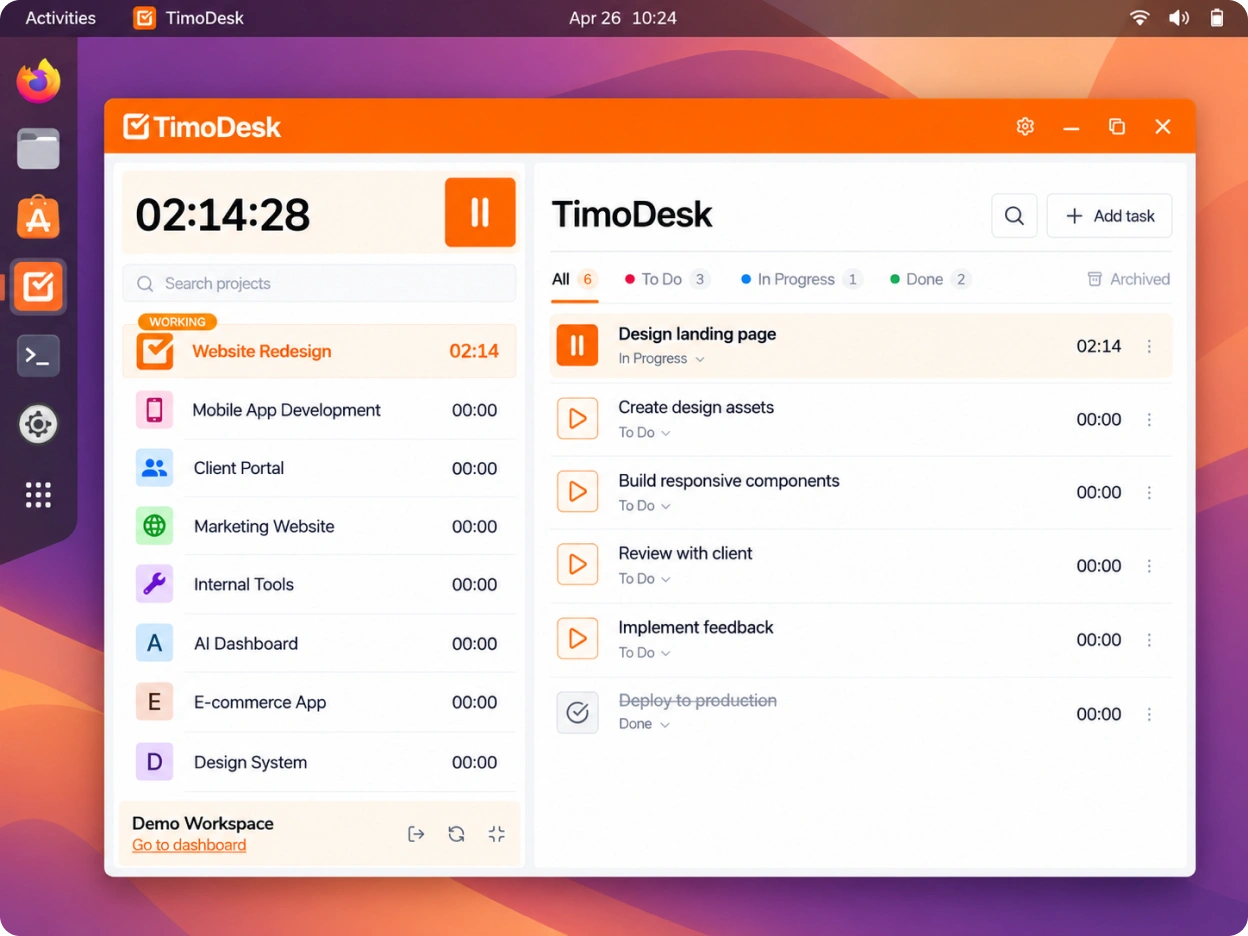This screenshot has width=1248, height=936.
Task: Select Mobile App Development project name
Action: pos(287,410)
